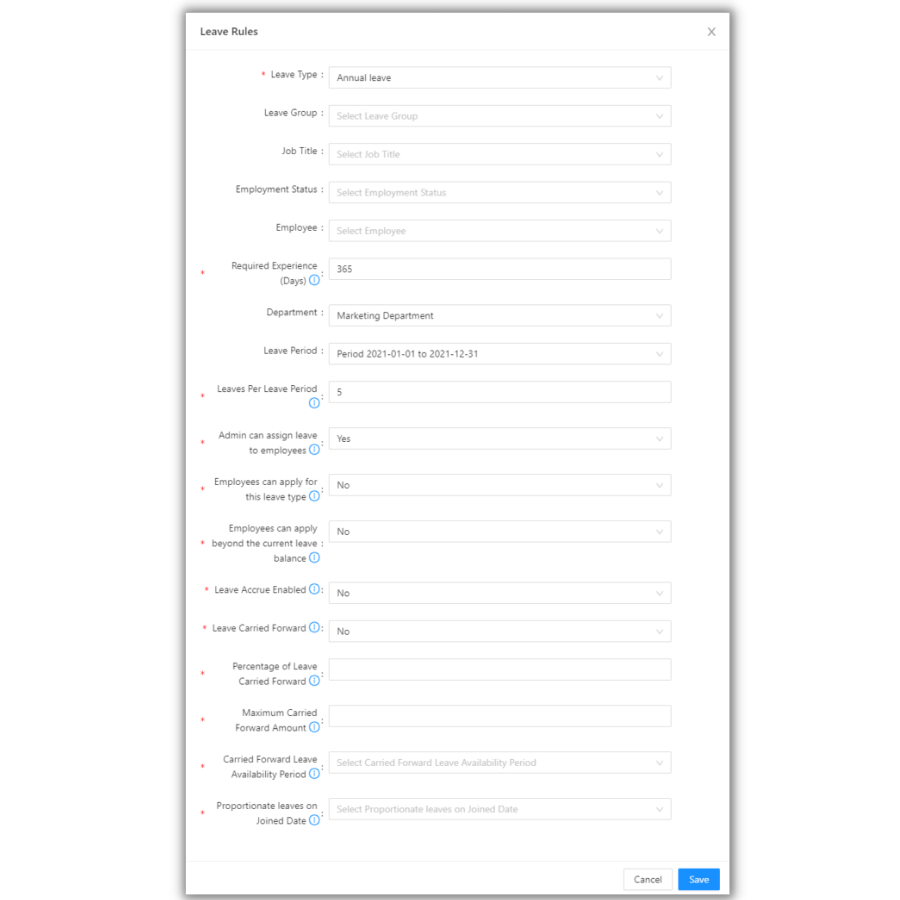Open Proportionate leaves on Joined Date info icon
Viewport: 900px width, 900px height.
(314, 820)
